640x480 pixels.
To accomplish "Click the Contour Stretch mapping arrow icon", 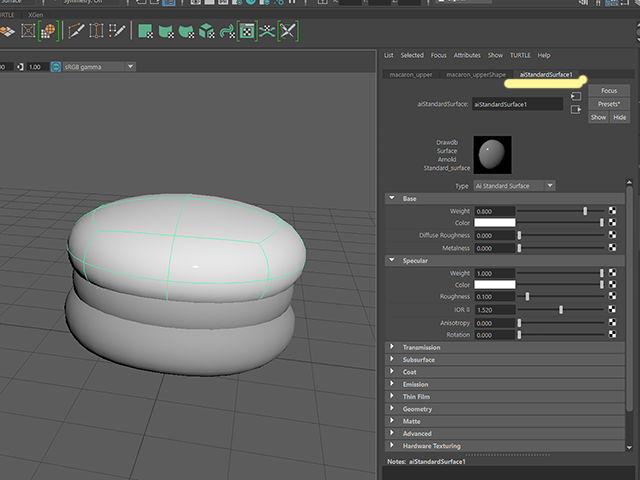I will point(227,31).
